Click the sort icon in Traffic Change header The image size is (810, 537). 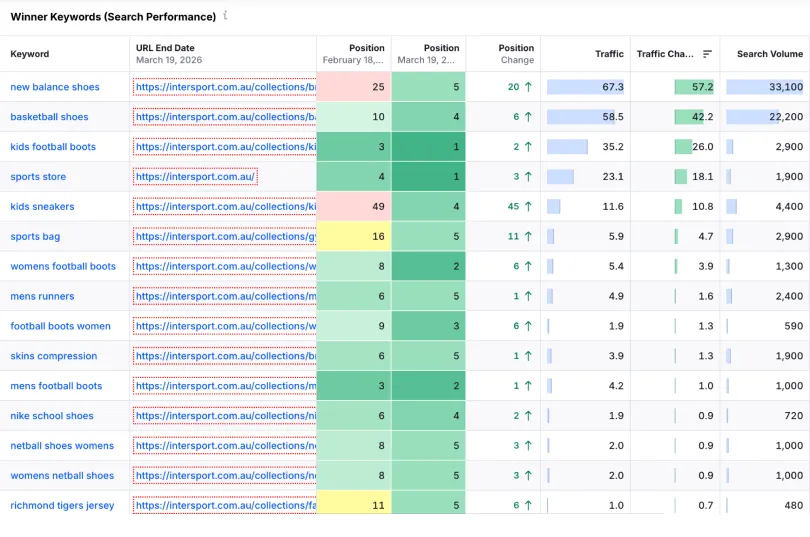[707, 54]
